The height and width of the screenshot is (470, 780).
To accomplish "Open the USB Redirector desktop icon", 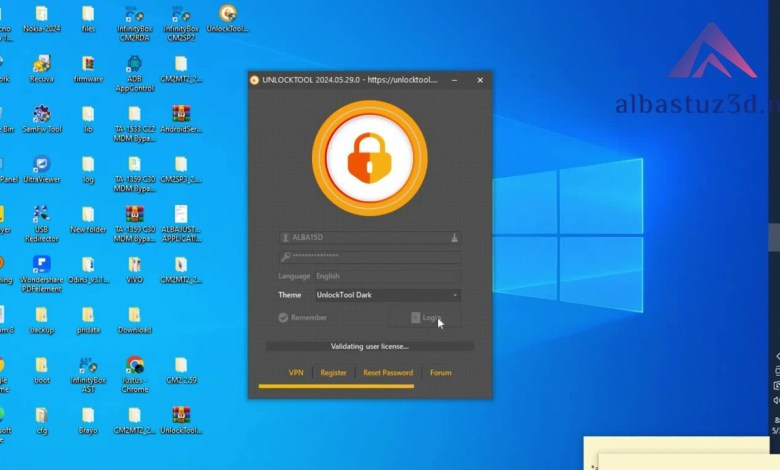I will 42,224.
